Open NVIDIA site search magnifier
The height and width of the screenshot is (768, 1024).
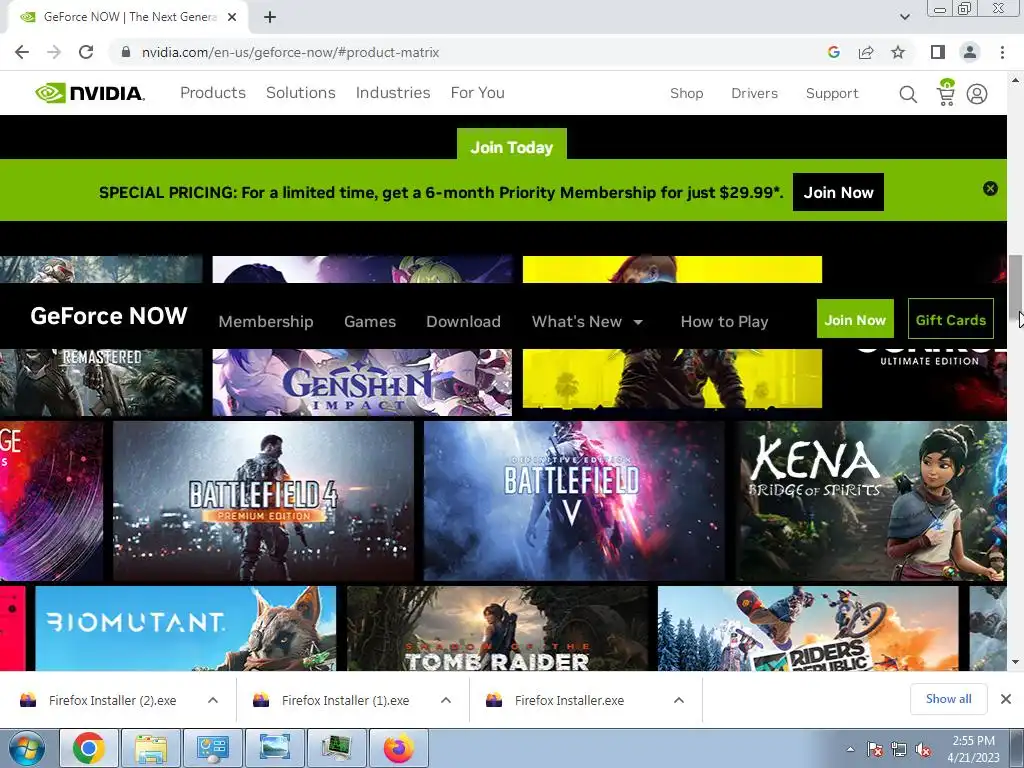coord(908,94)
